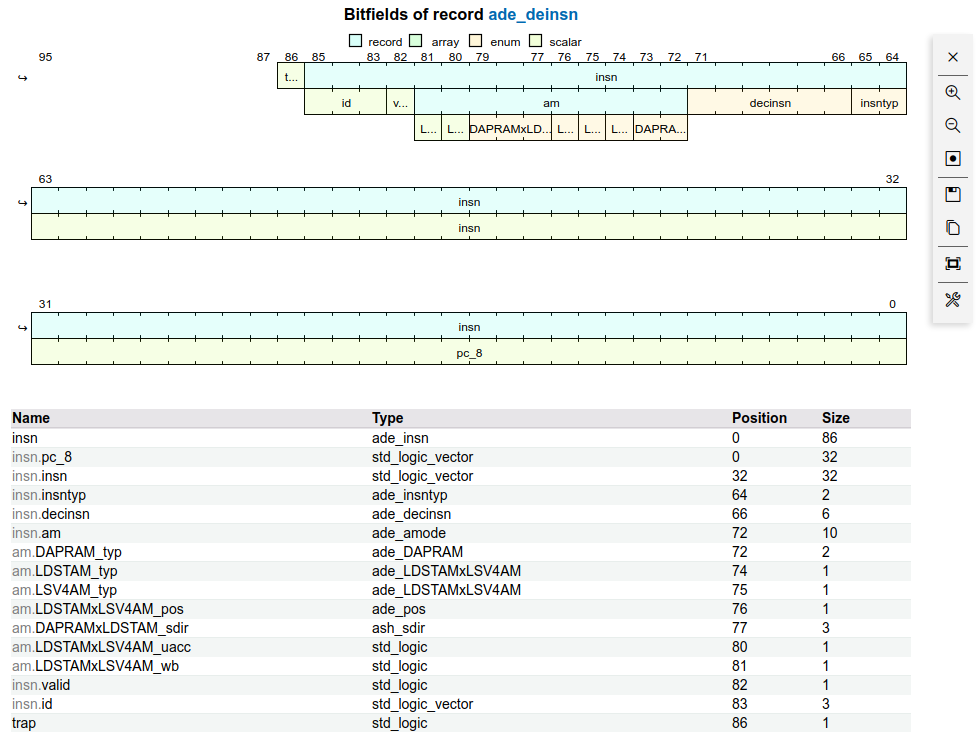The height and width of the screenshot is (739, 980).
Task: Copy the diagram via the copy icon
Action: 952,226
